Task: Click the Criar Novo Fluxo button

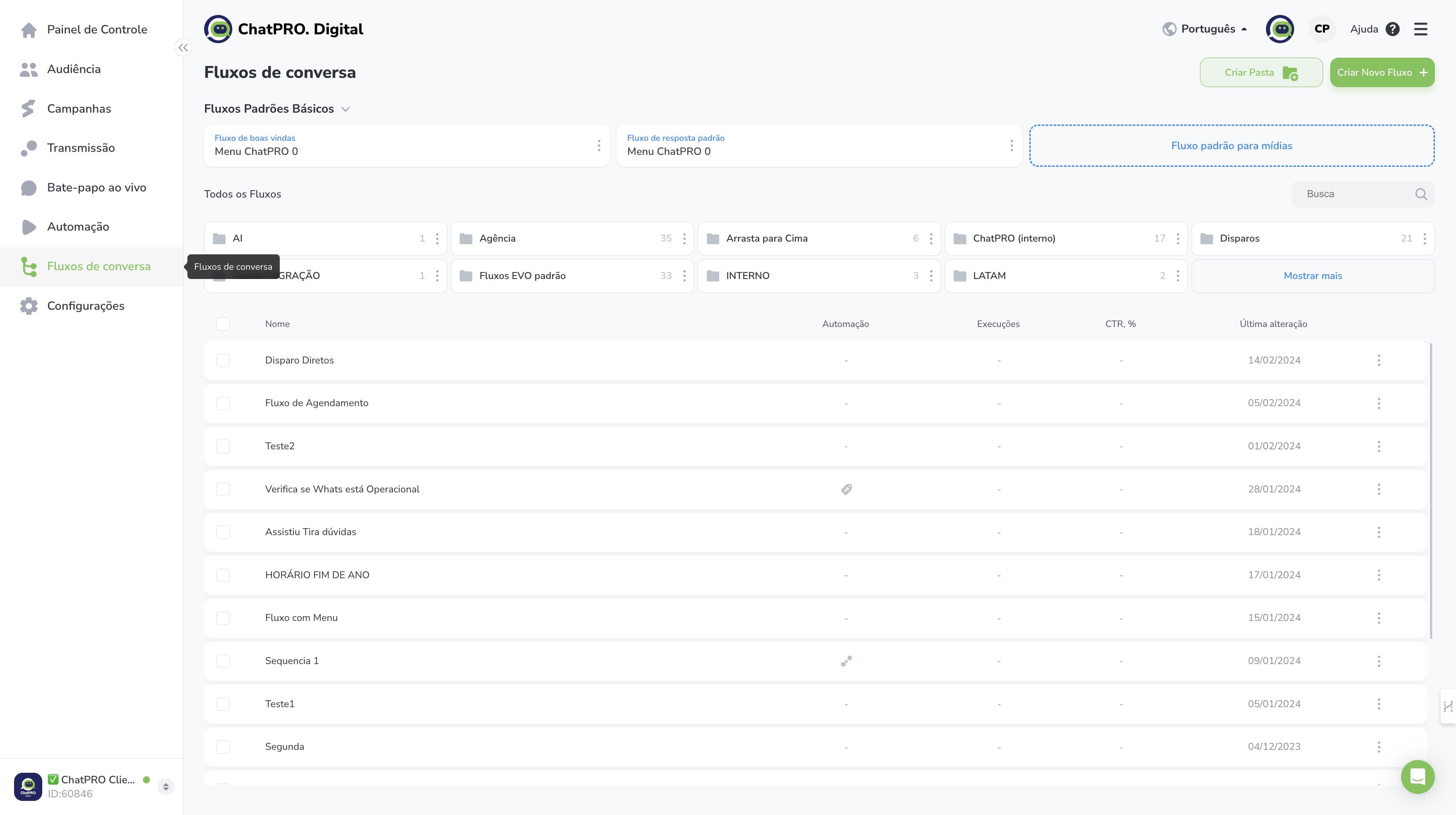Action: coord(1382,73)
